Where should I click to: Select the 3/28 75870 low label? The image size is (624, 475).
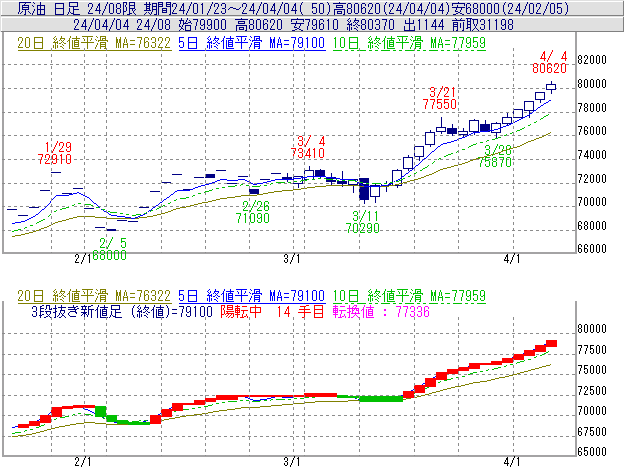click(x=495, y=156)
